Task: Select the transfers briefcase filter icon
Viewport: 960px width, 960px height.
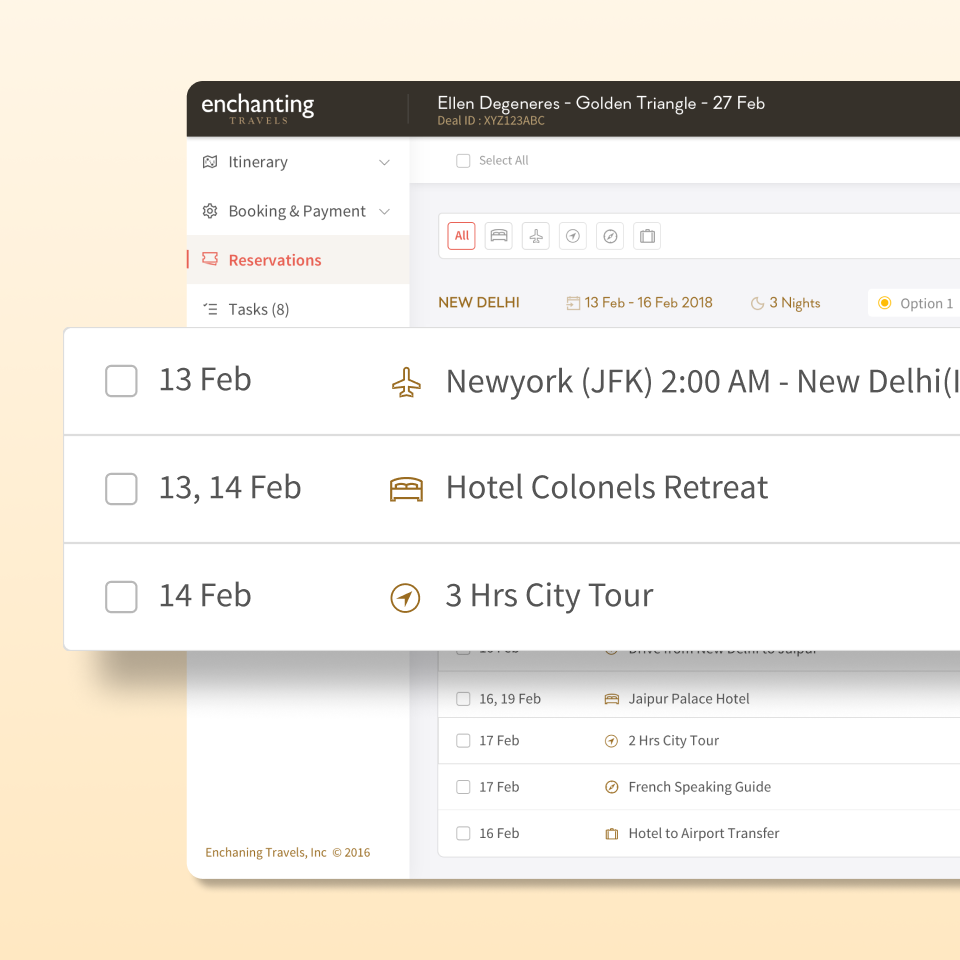Action: point(647,236)
